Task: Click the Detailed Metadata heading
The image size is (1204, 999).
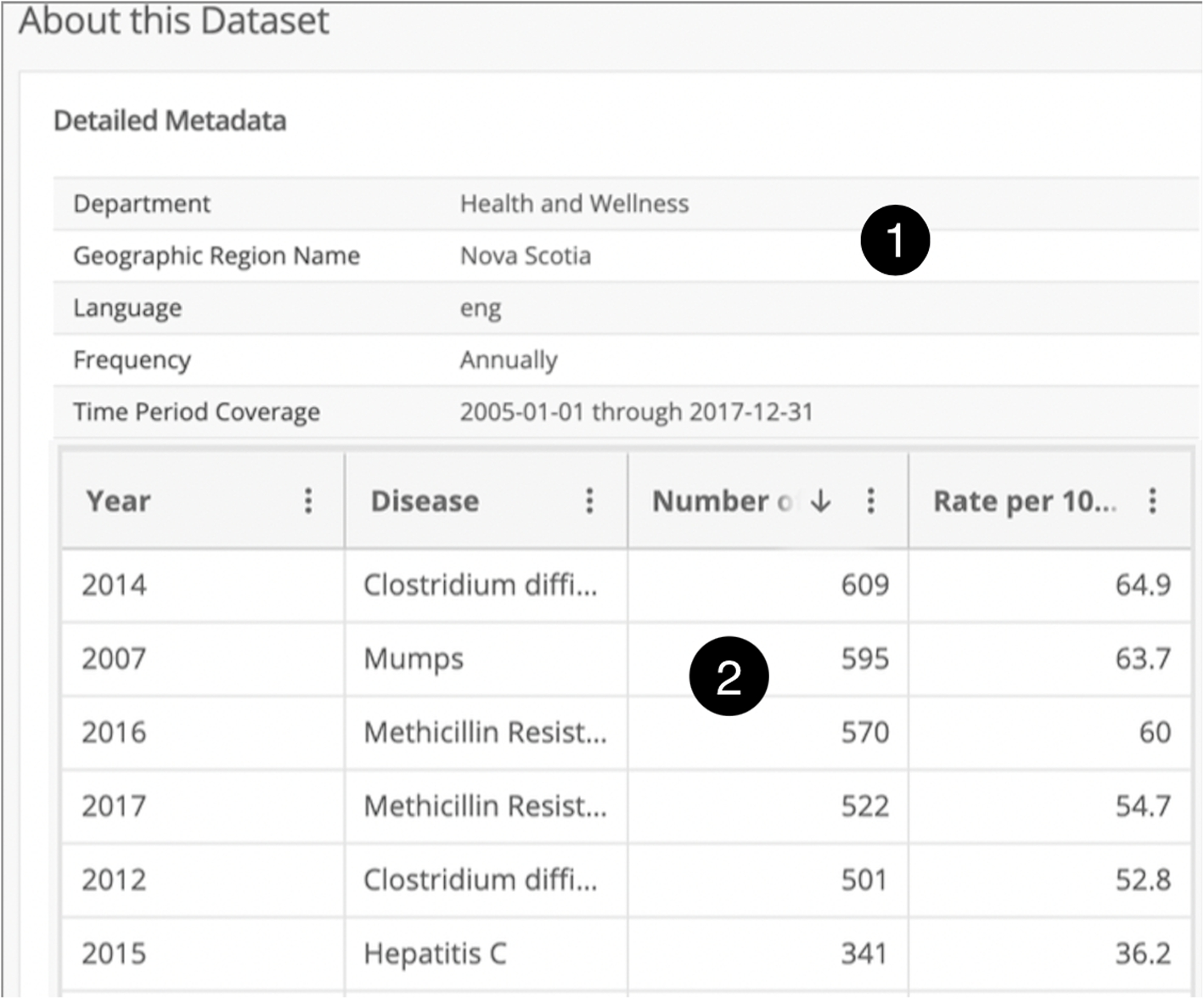Action: click(170, 121)
